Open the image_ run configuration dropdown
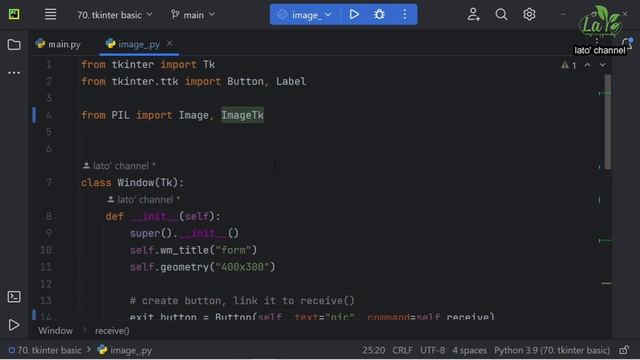This screenshot has width=640, height=360. [x=304, y=15]
